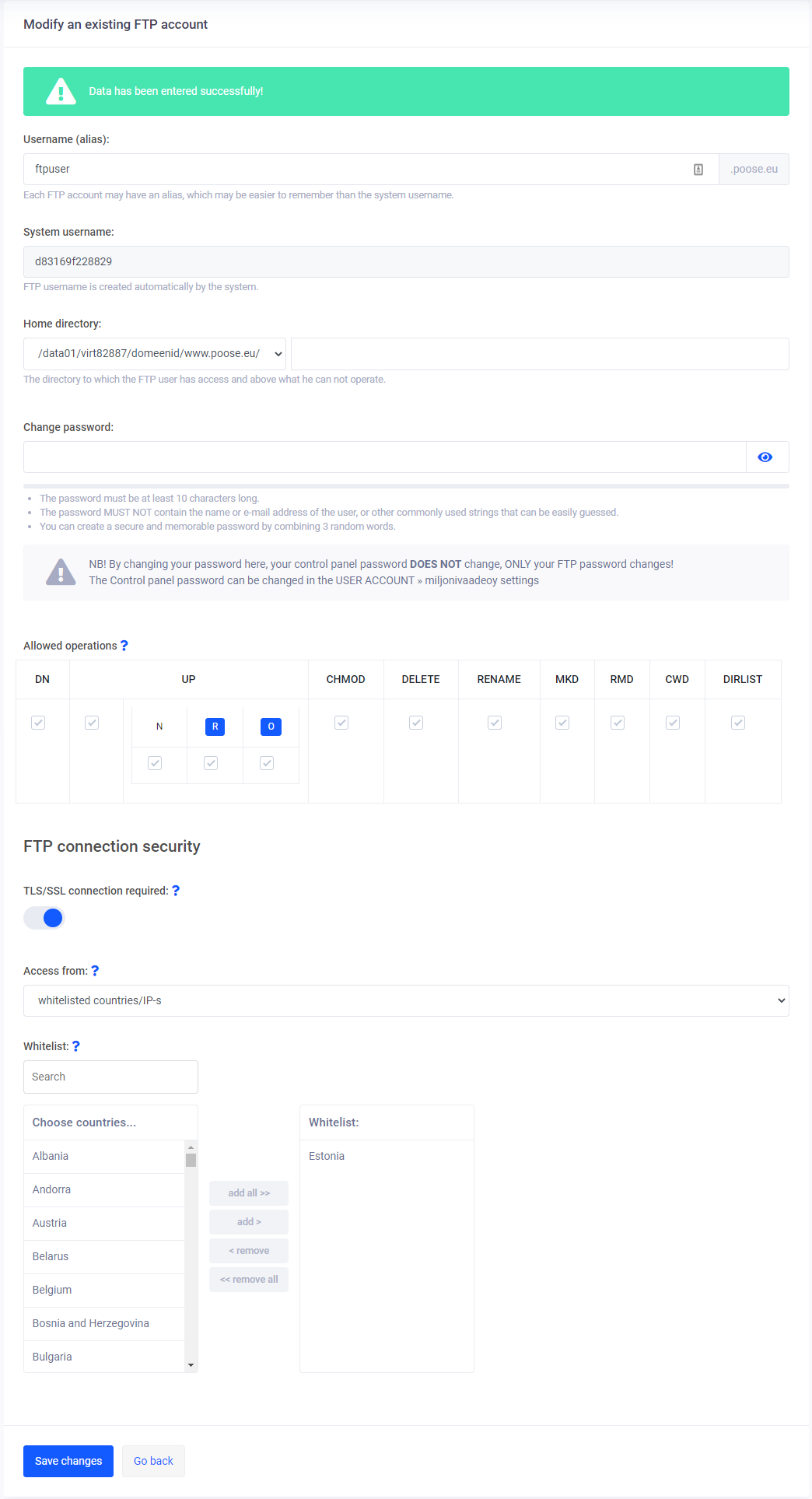Screen dimensions: 812x1499
Task: Uncheck the DELETE operation checkbox
Action: (416, 723)
